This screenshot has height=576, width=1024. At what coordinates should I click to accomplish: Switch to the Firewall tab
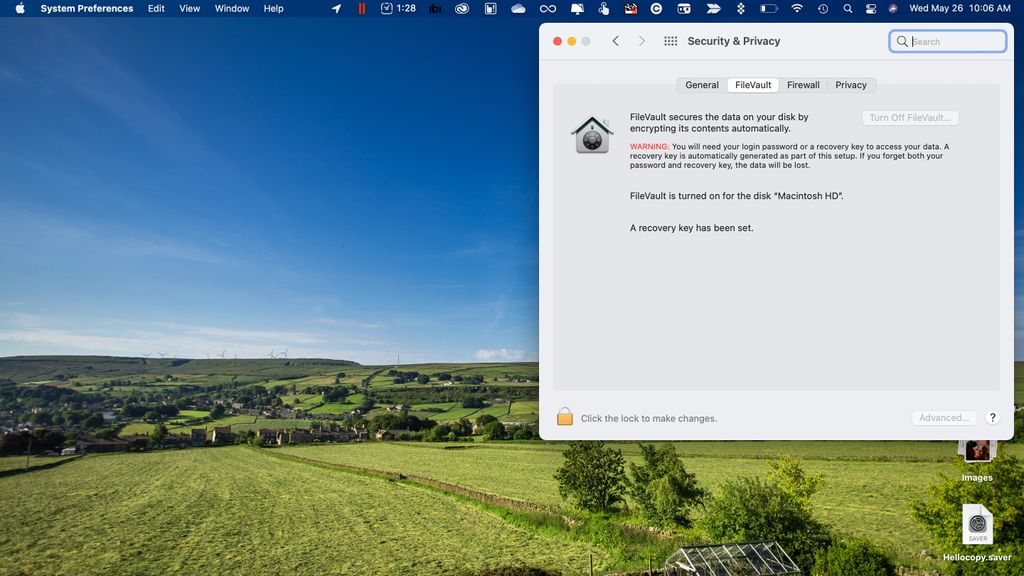tap(803, 84)
